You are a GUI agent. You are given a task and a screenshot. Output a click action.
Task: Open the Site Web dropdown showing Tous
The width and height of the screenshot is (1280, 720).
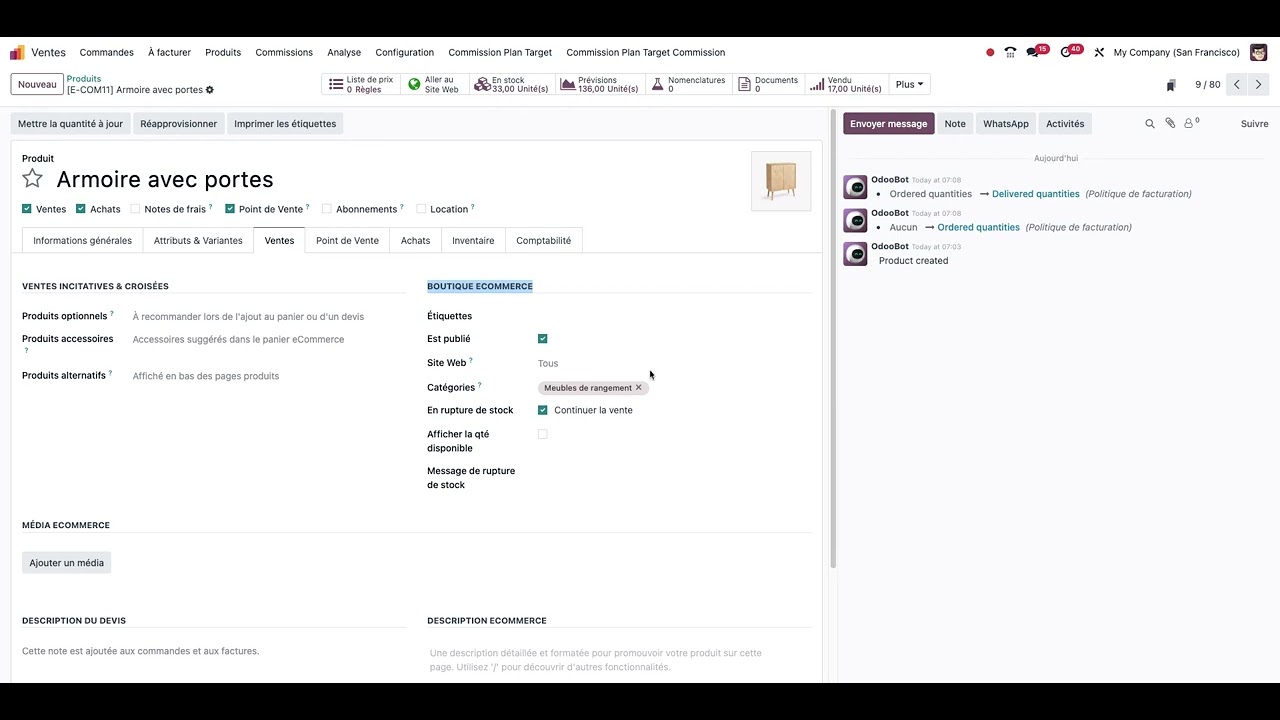point(672,363)
